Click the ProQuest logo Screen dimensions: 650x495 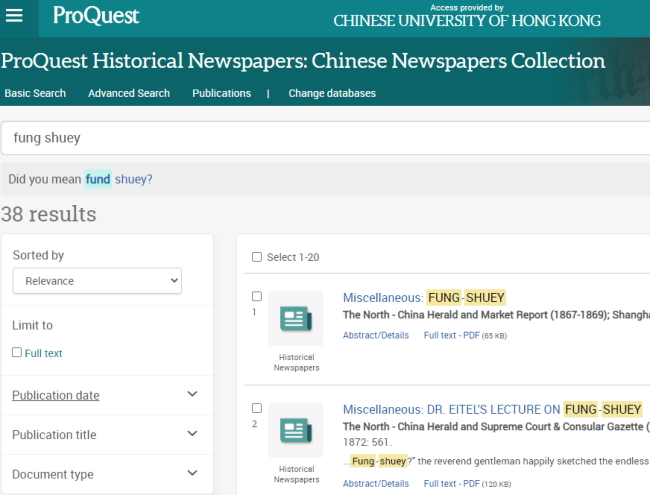pos(96,16)
